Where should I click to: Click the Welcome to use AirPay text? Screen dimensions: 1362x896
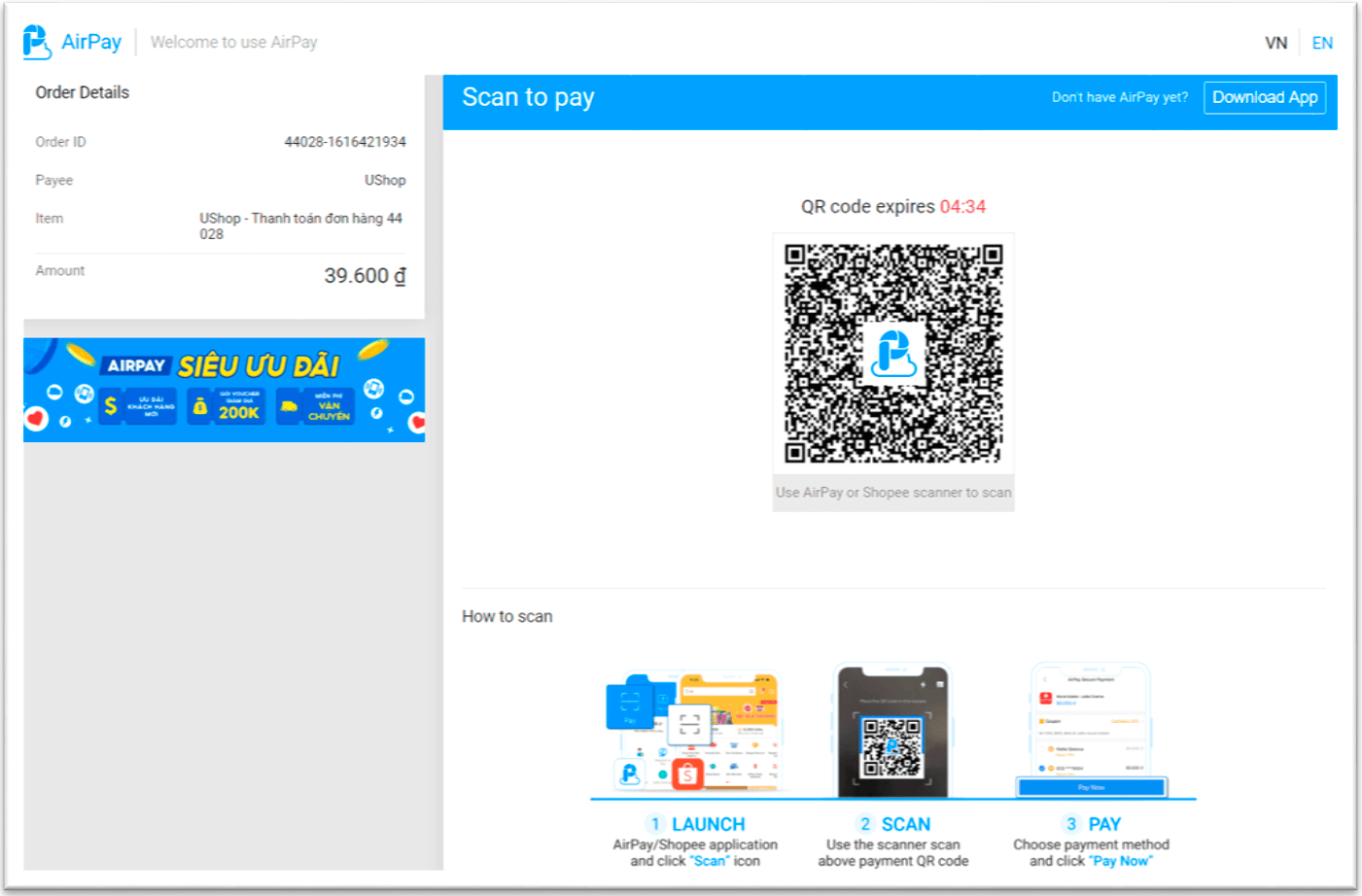pos(233,42)
